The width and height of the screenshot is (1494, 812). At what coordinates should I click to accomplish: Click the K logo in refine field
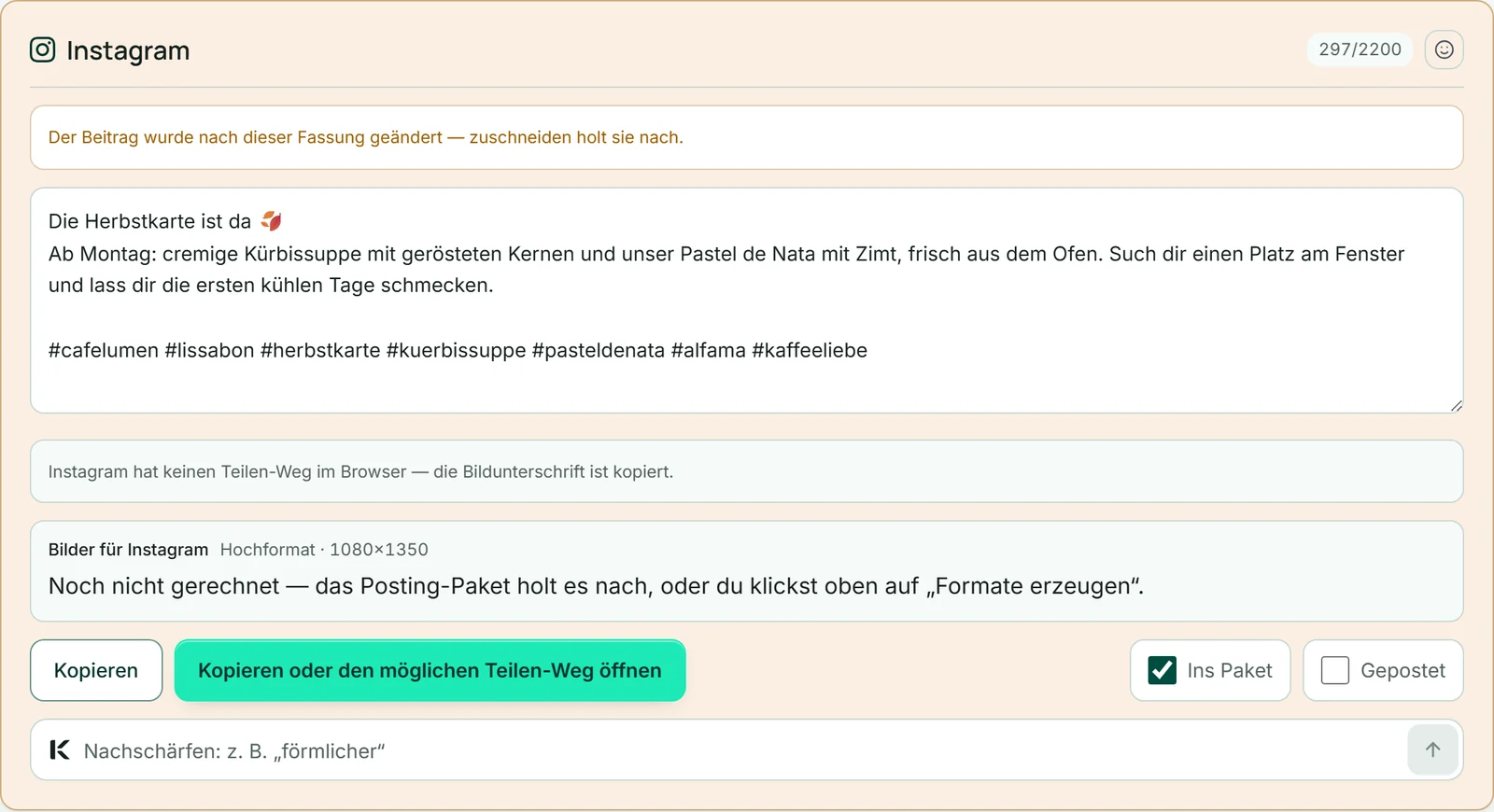coord(60,749)
